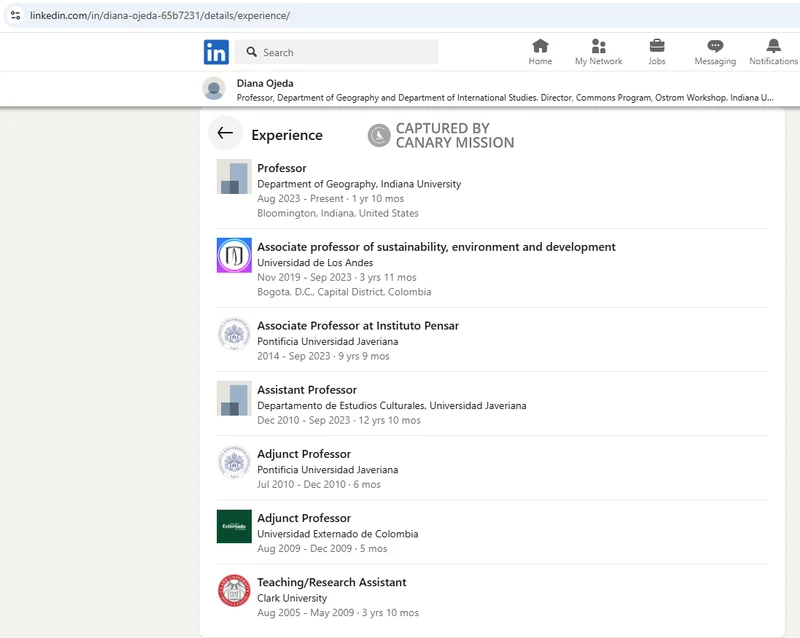Image resolution: width=800 pixels, height=638 pixels.
Task: Open Associate Professor at Instituto Pensar entry
Action: (x=357, y=326)
